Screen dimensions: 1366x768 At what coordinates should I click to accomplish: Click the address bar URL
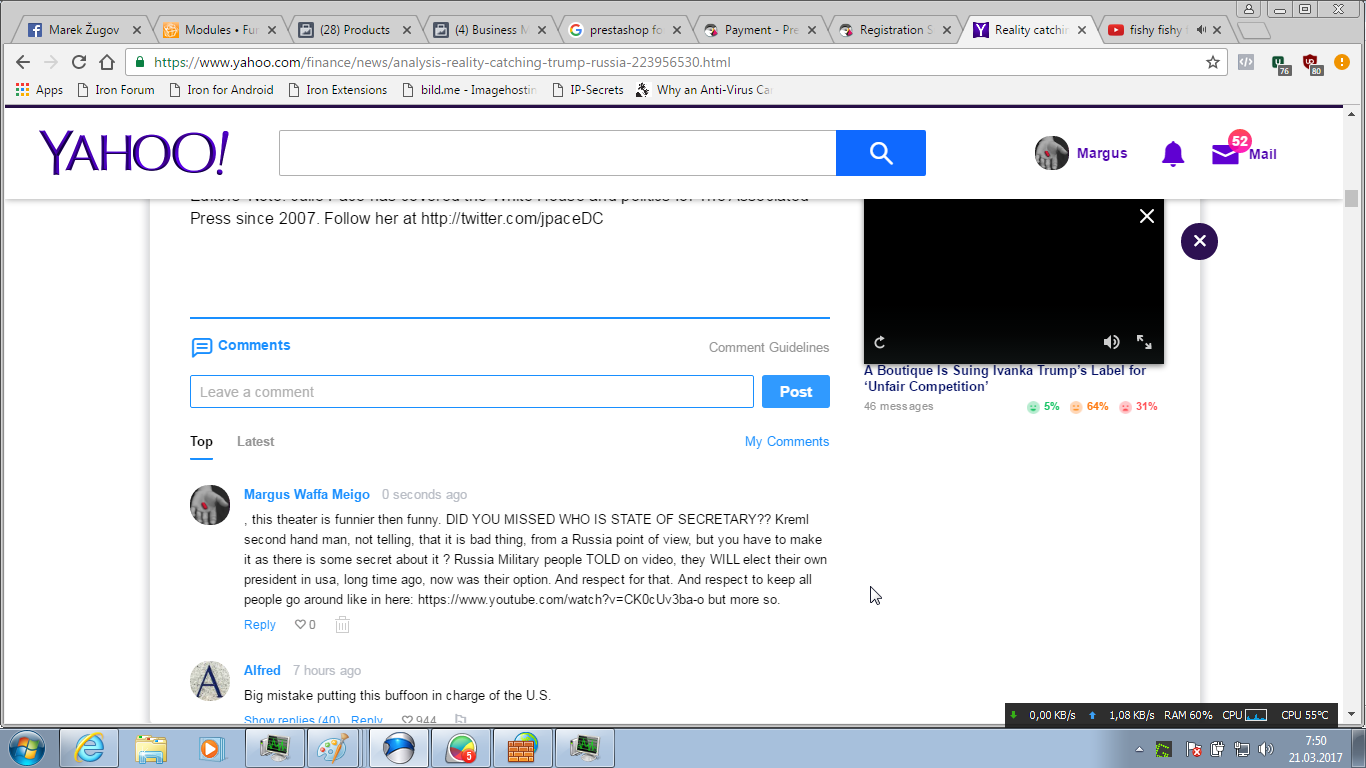[x=442, y=62]
